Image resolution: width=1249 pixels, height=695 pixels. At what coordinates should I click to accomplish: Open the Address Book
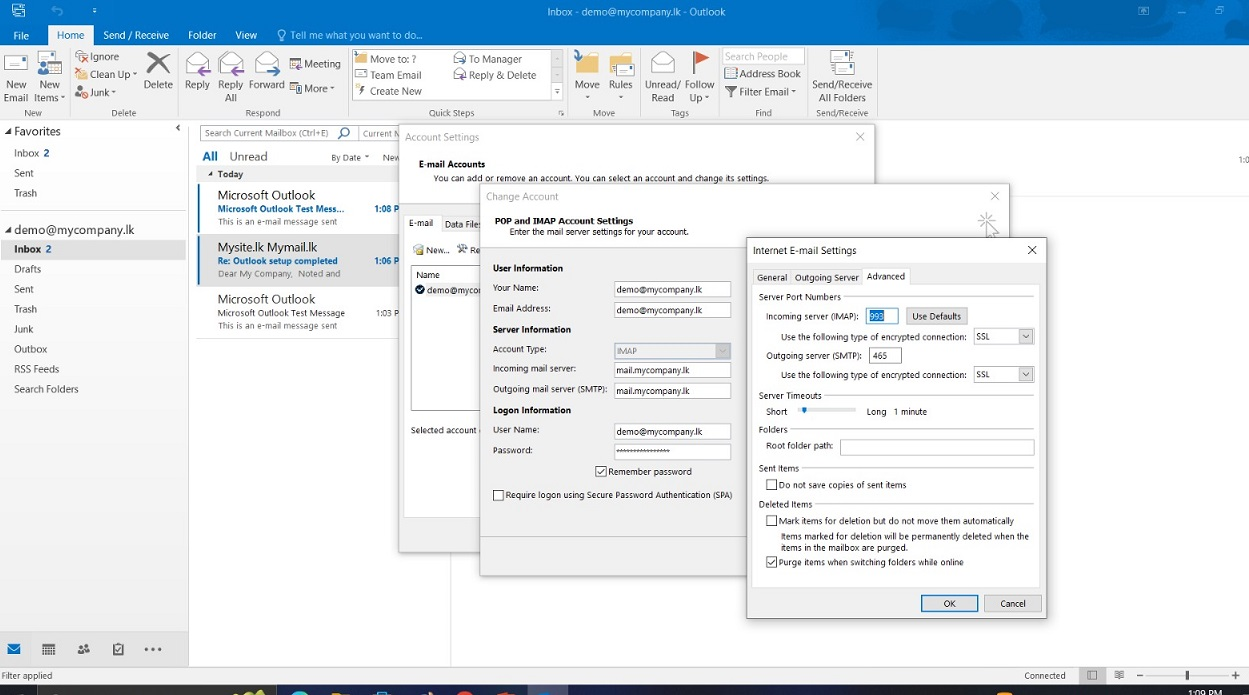pyautogui.click(x=763, y=73)
